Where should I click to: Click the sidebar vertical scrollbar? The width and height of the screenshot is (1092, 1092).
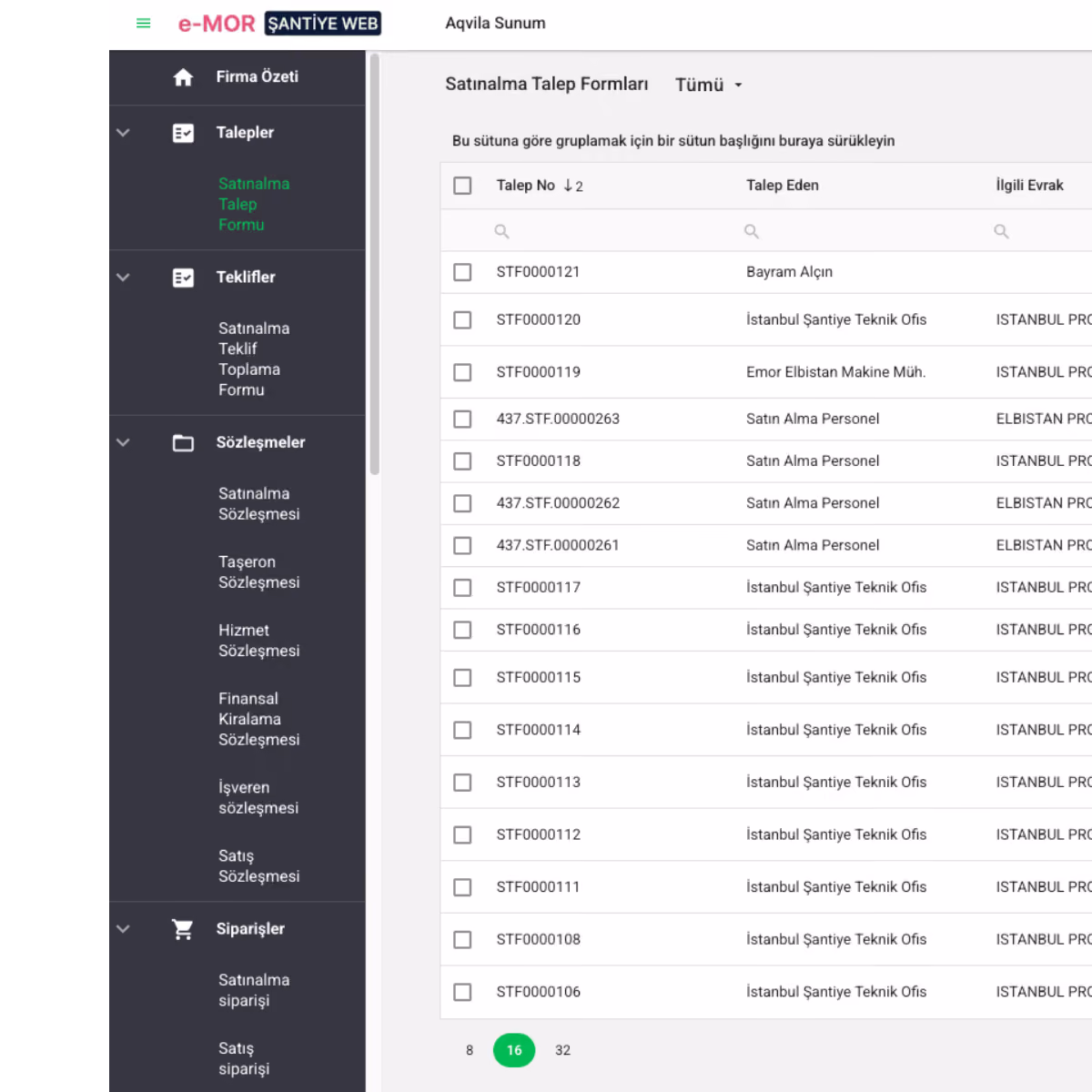(374, 265)
